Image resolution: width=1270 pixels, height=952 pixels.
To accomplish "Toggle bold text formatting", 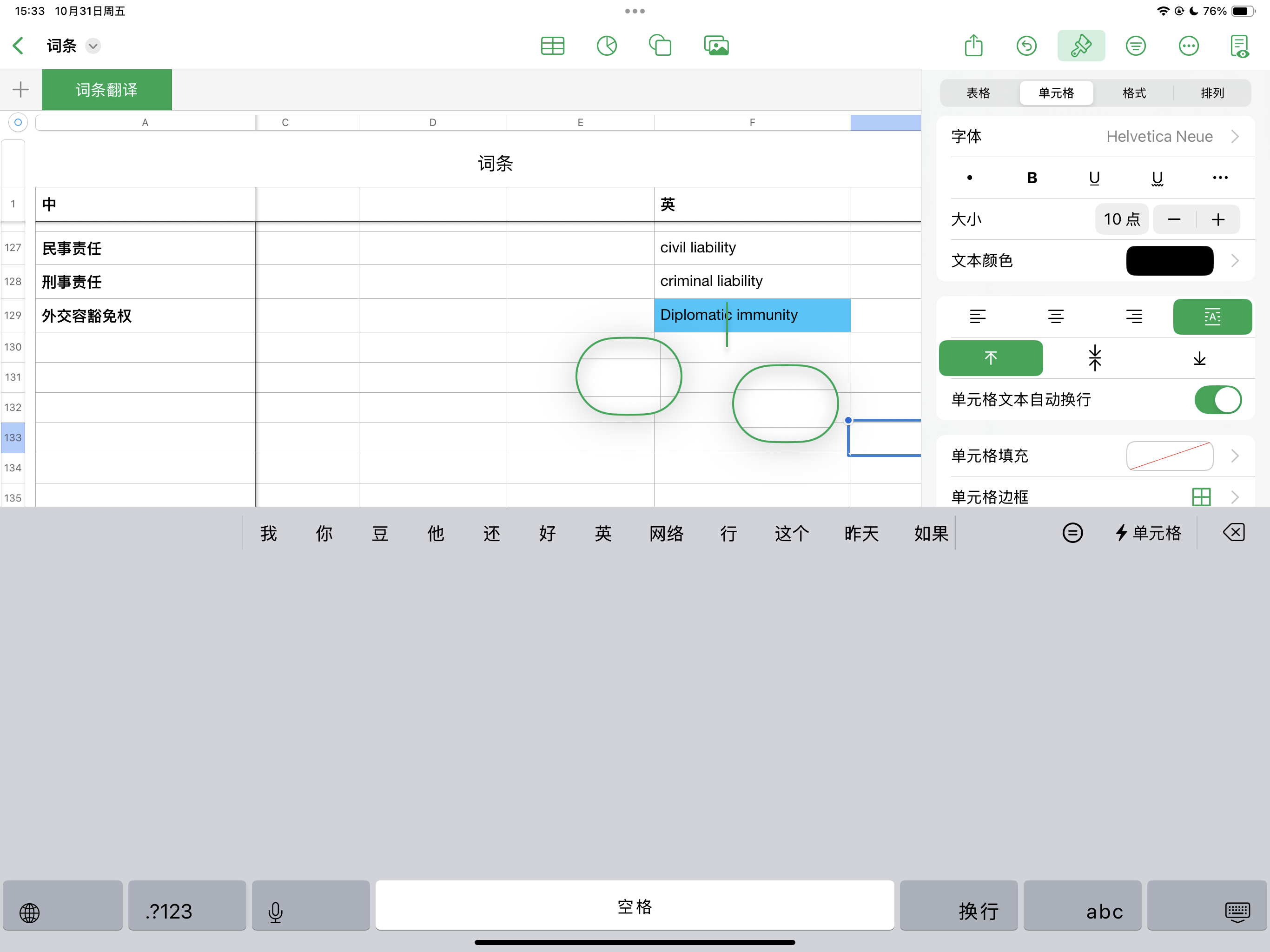I will click(x=1032, y=178).
